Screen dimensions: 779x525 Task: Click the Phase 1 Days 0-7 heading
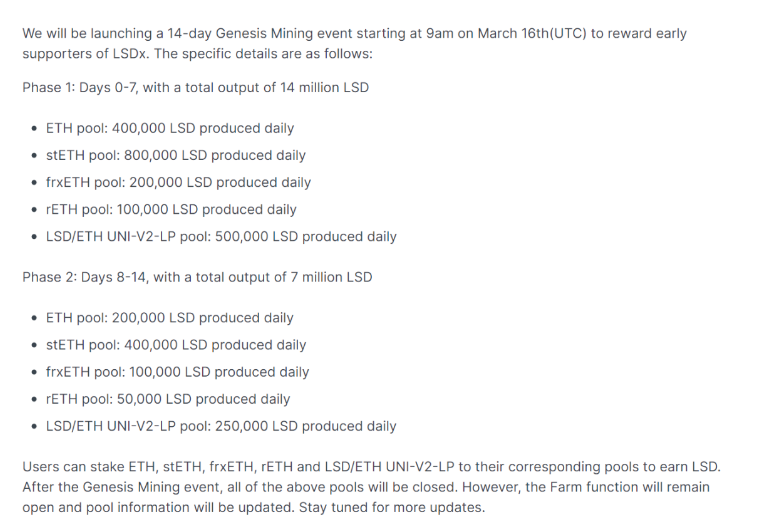[195, 87]
